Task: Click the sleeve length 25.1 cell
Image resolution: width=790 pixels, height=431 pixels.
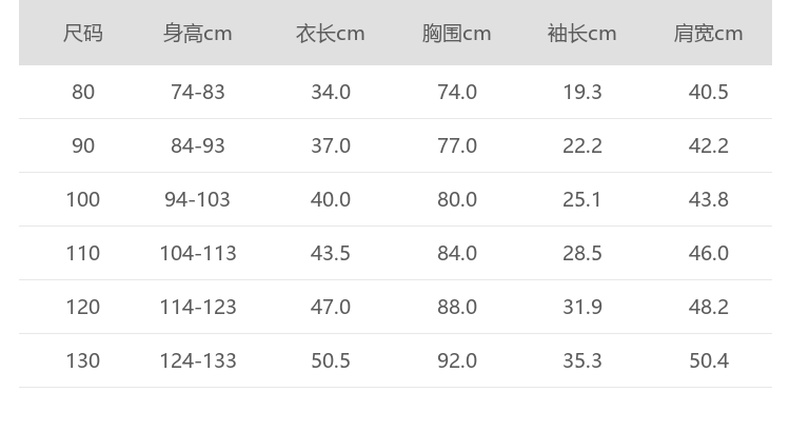Action: 582,199
